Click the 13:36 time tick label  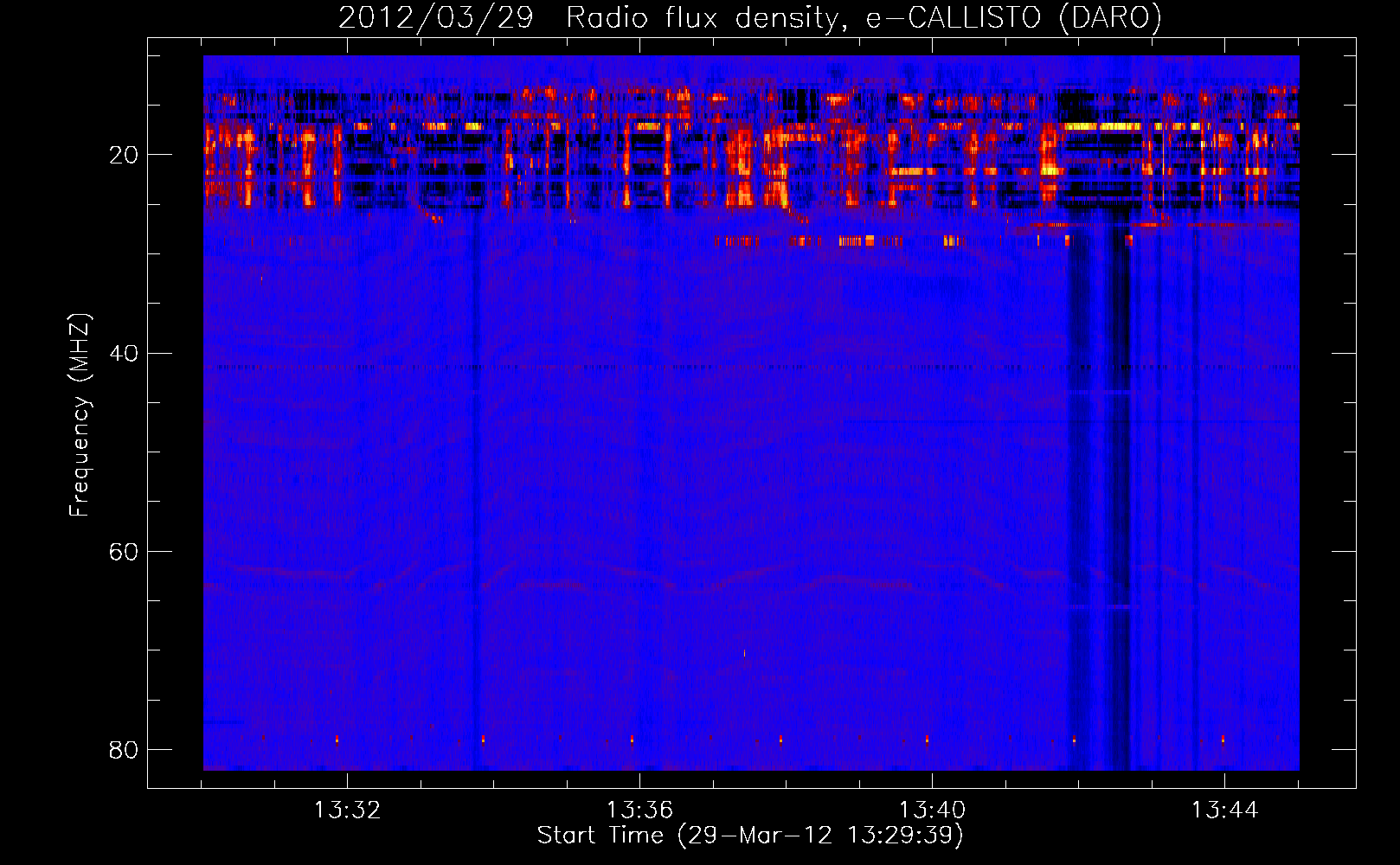(x=639, y=810)
